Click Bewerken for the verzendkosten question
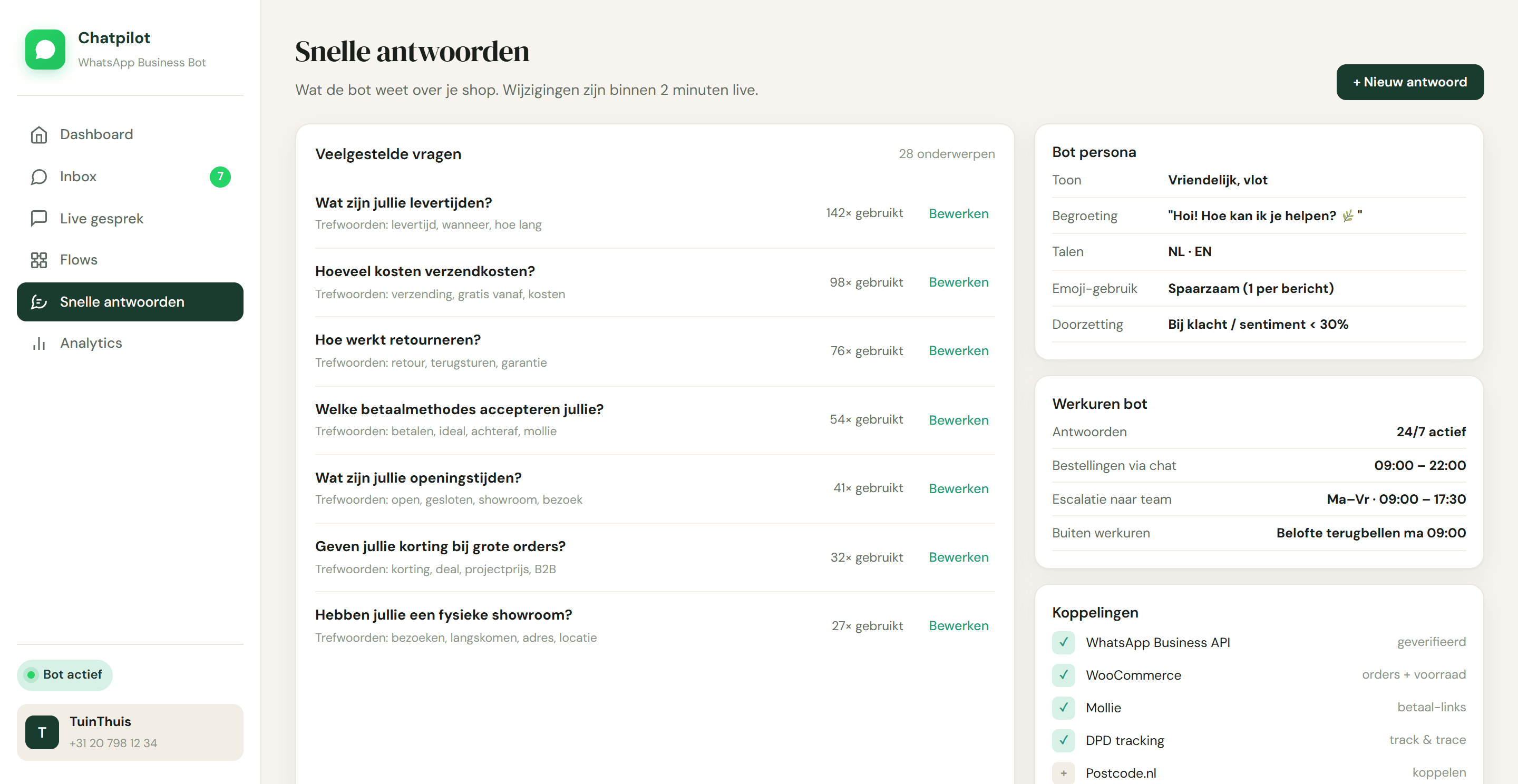This screenshot has height=784, width=1518. (959, 282)
